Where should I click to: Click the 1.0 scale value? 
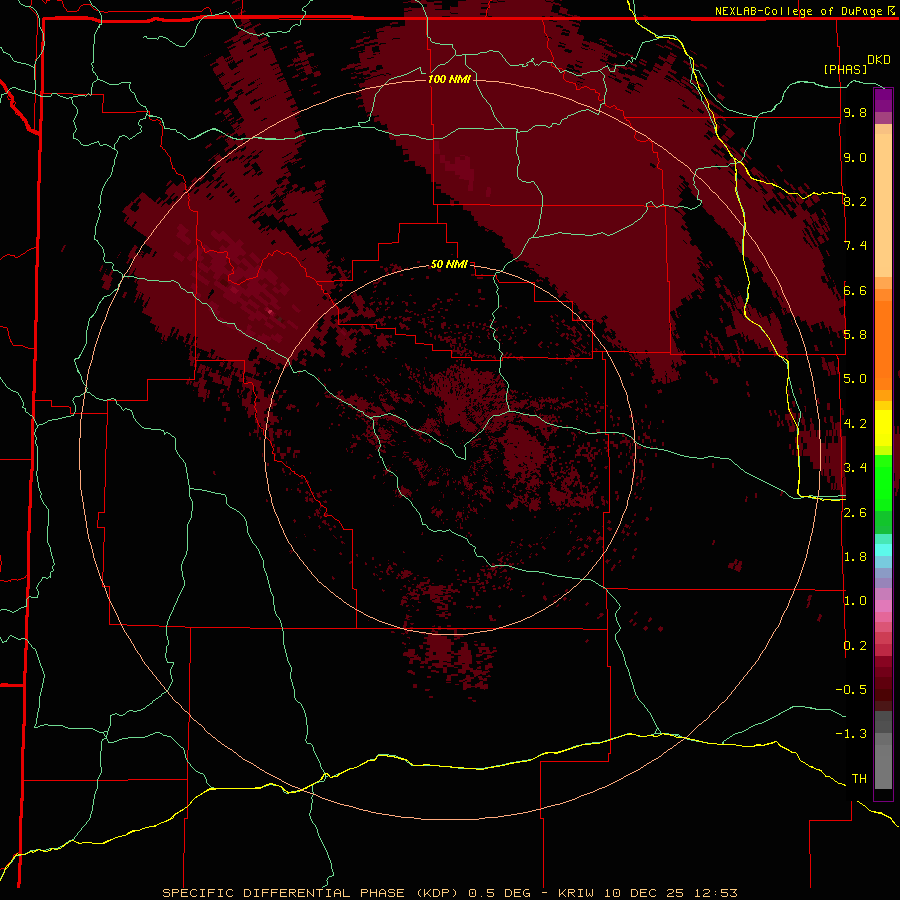[x=855, y=601]
